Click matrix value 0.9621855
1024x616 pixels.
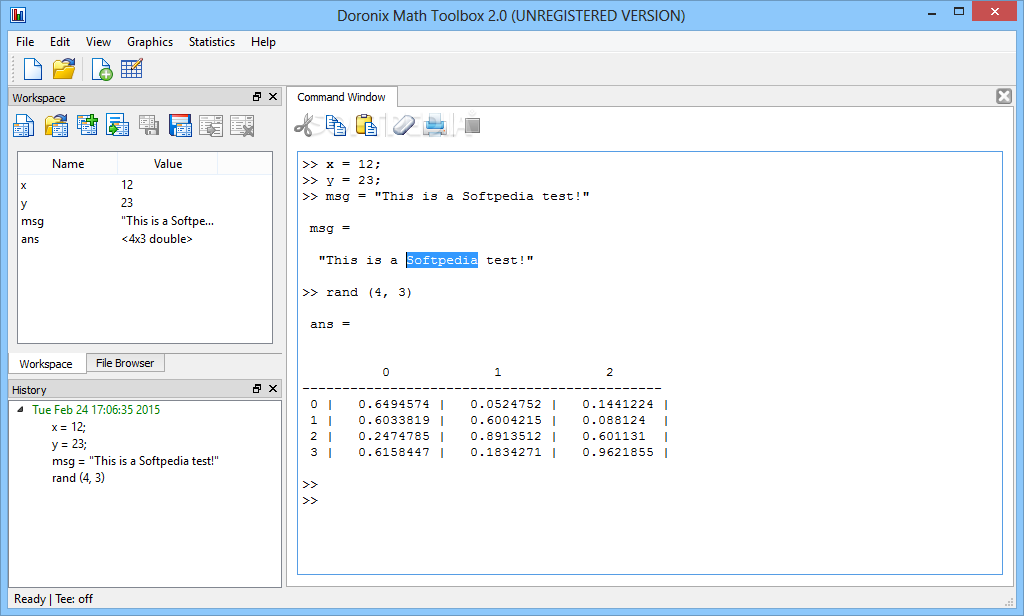tap(618, 452)
